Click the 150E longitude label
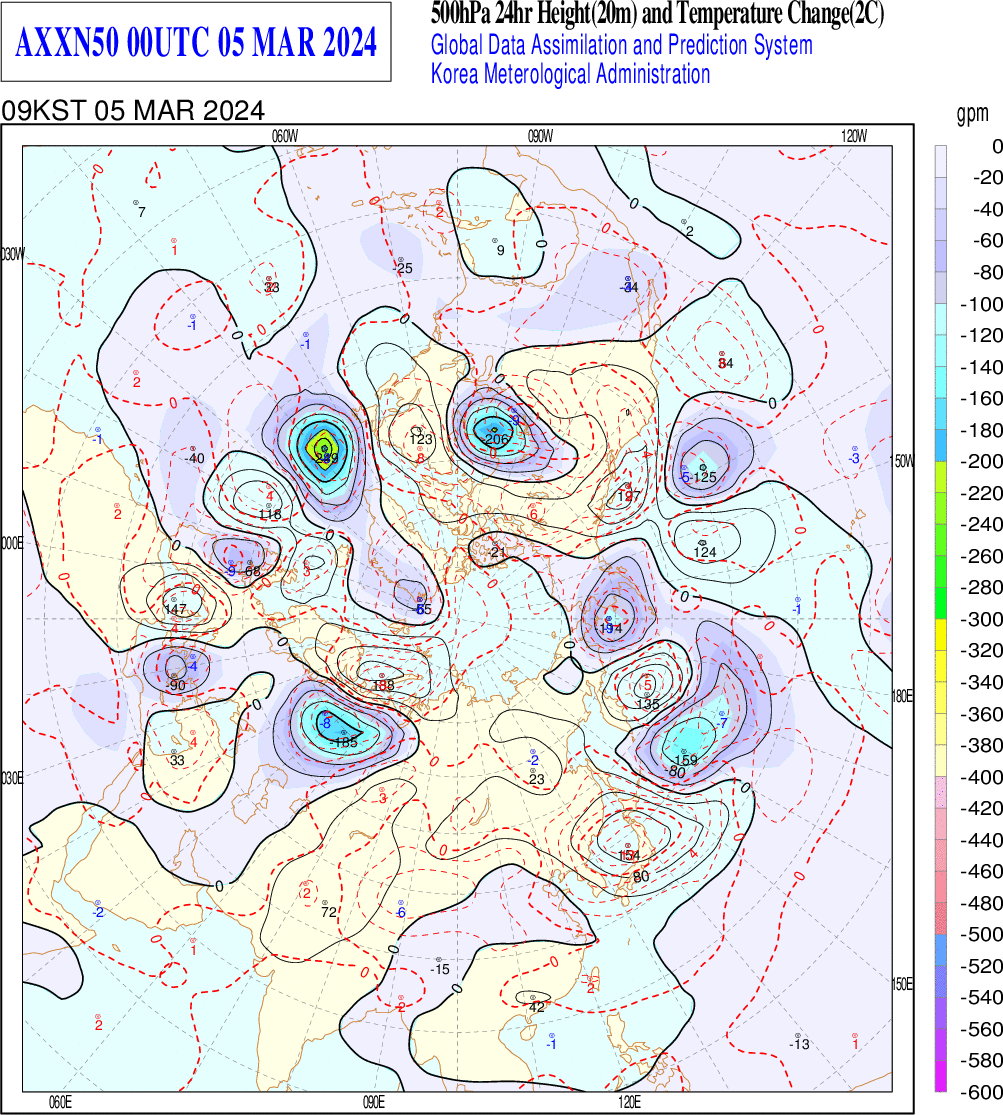The image size is (1003, 1115). (x=903, y=985)
